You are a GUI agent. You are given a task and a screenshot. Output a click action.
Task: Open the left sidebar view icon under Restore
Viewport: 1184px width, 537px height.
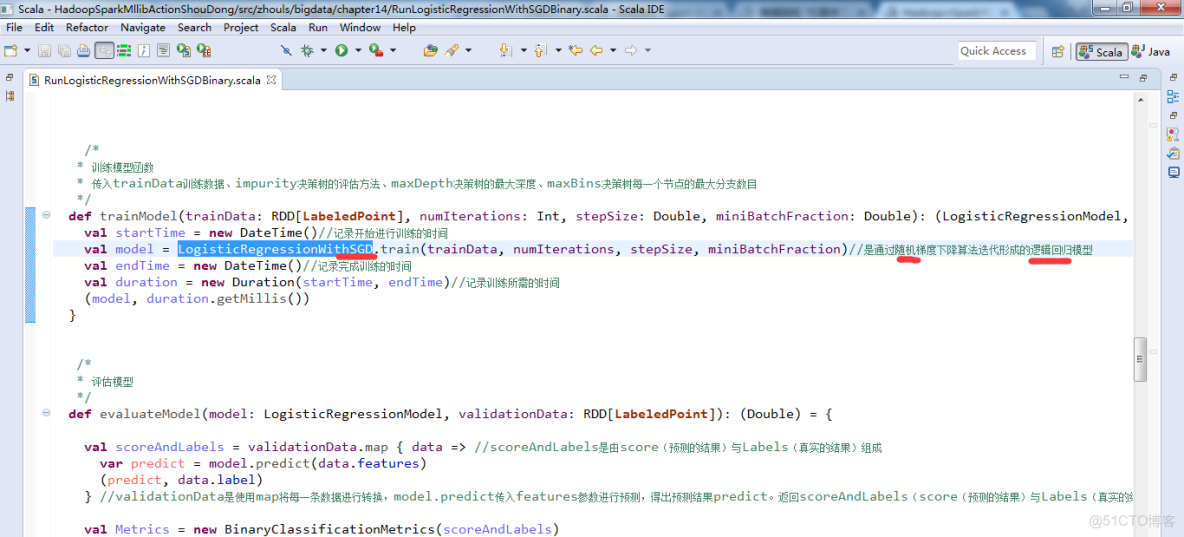point(10,97)
